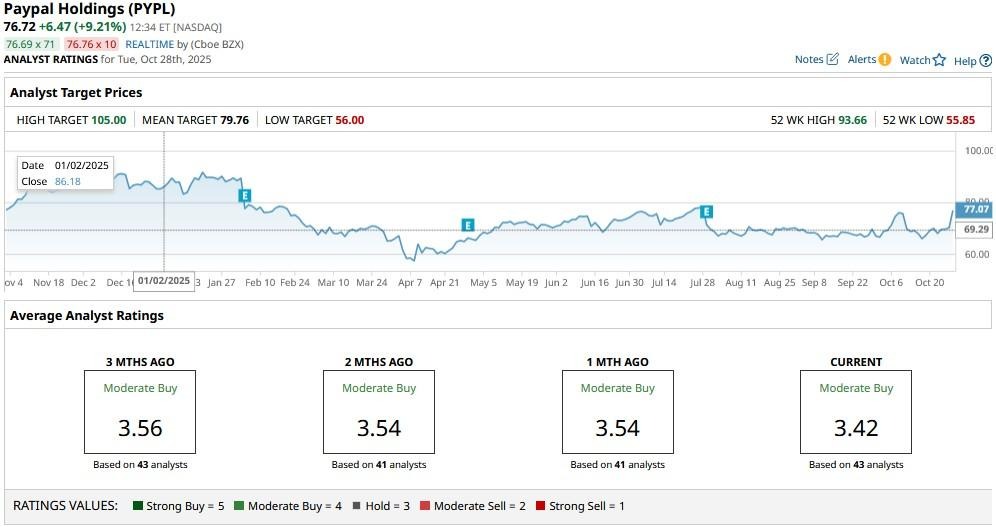Click the Mar 10 date label
This screenshot has width=996, height=527.
(333, 283)
